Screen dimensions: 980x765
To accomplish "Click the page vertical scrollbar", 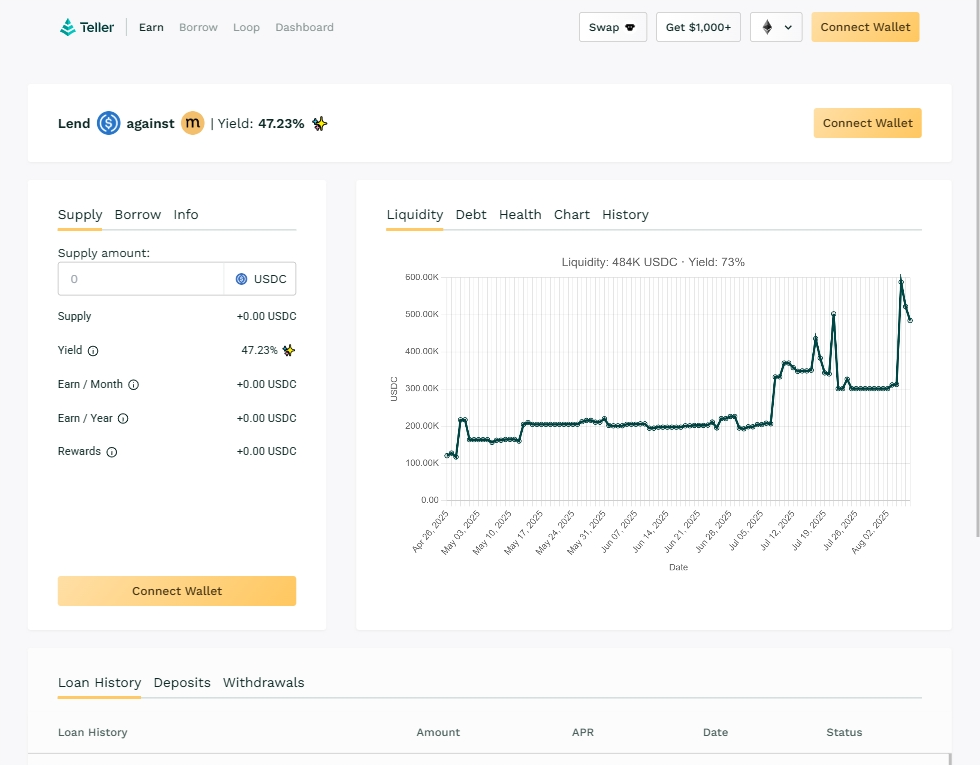I will (x=978, y=269).
